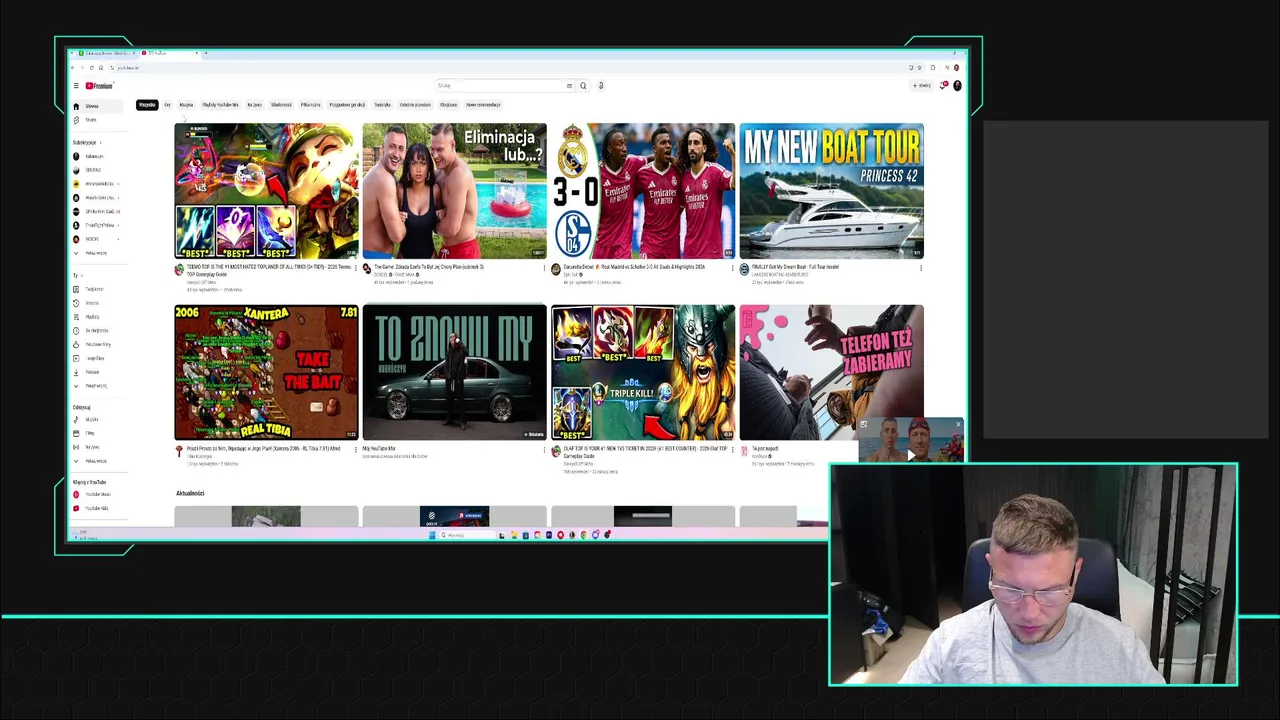Open options menu for Real Madrid video
The width and height of the screenshot is (1280, 720).
click(732, 268)
